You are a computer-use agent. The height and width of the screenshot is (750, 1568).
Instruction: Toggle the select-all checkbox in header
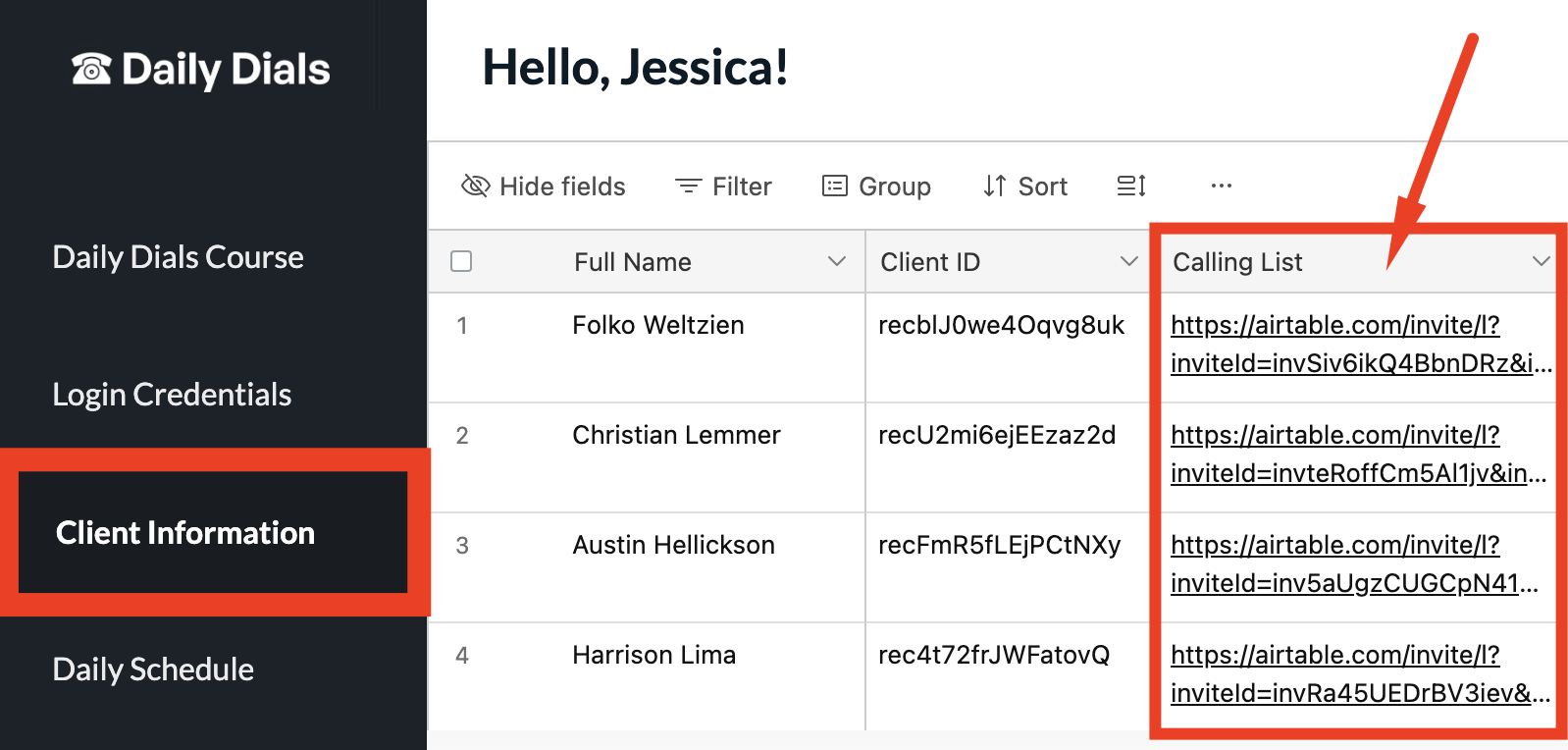click(461, 261)
